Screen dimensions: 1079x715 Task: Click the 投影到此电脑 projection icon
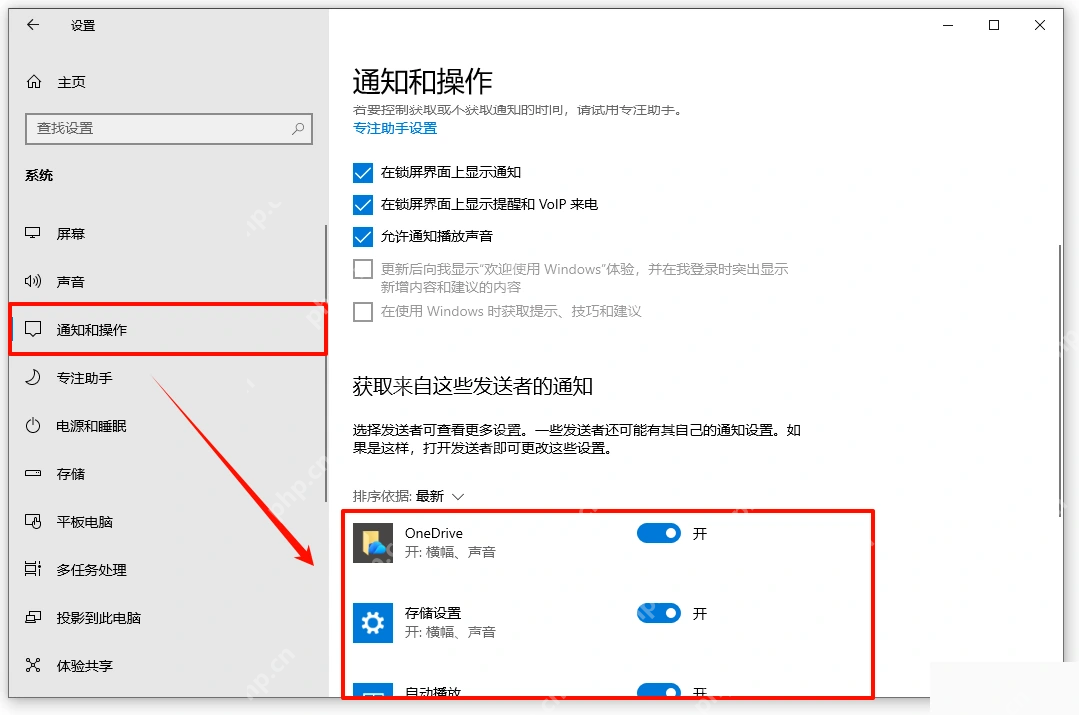tap(32, 617)
